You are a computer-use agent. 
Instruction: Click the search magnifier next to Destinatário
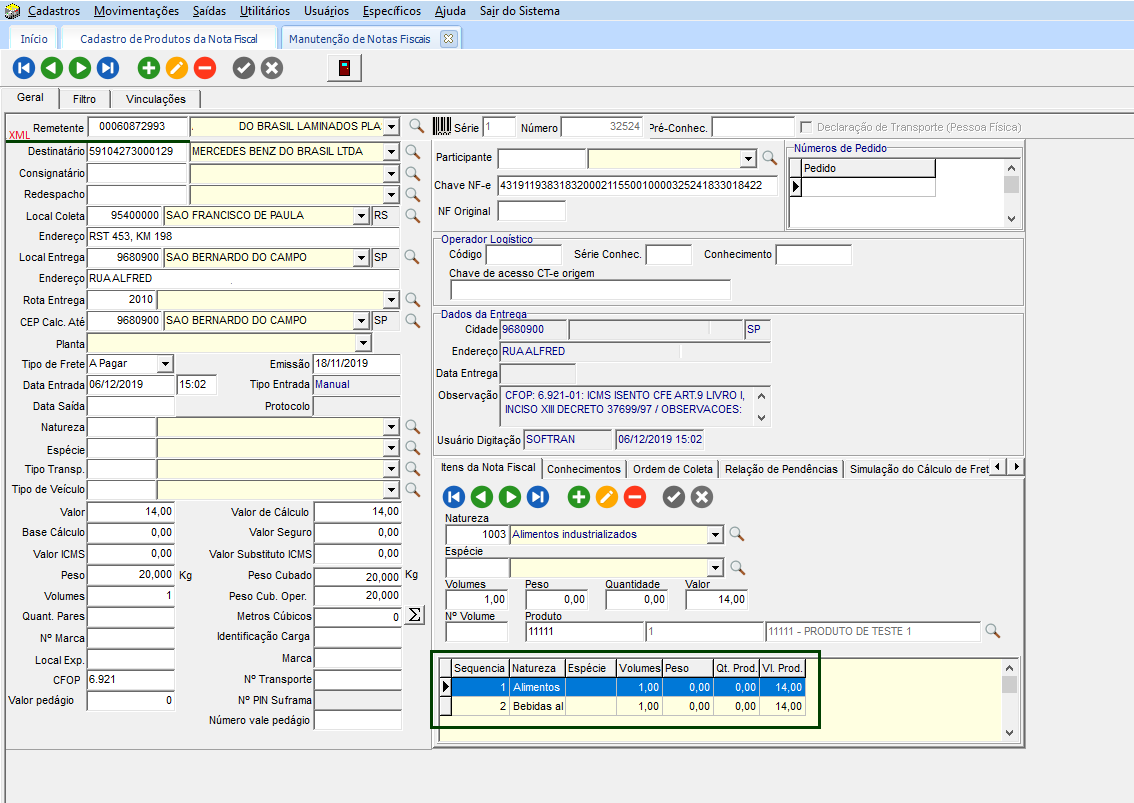tap(411, 152)
